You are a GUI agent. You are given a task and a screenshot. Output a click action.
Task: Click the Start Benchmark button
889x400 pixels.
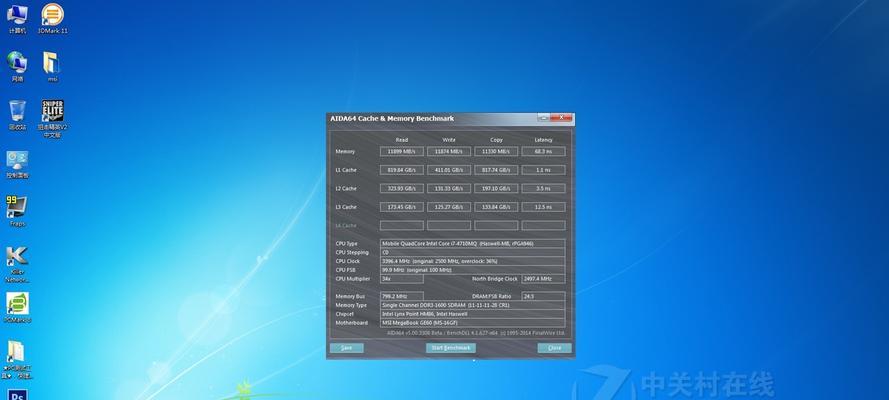[x=451, y=348]
